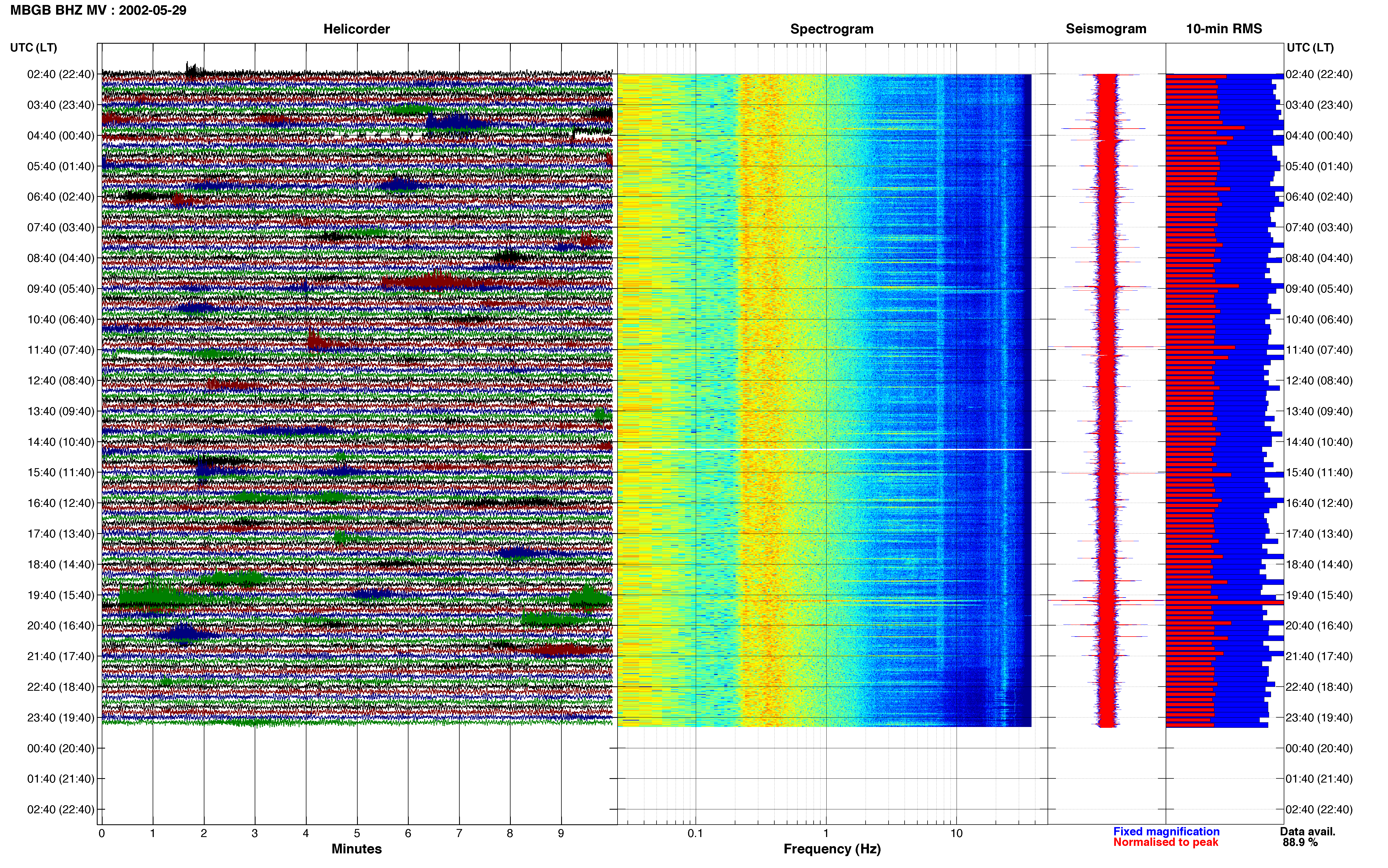Select the 10-min RMS panel heading
This screenshot has height=868, width=1388.
point(1224,29)
